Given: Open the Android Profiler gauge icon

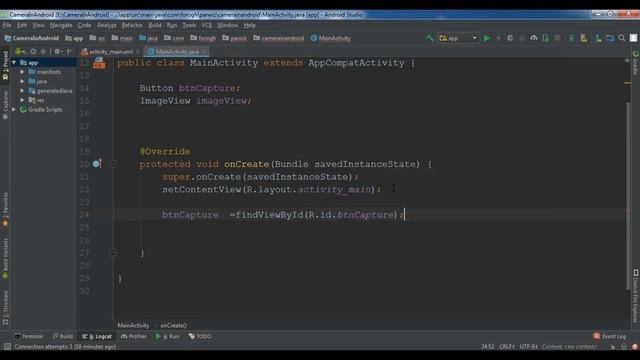Looking at the screenshot, I should pos(533,38).
